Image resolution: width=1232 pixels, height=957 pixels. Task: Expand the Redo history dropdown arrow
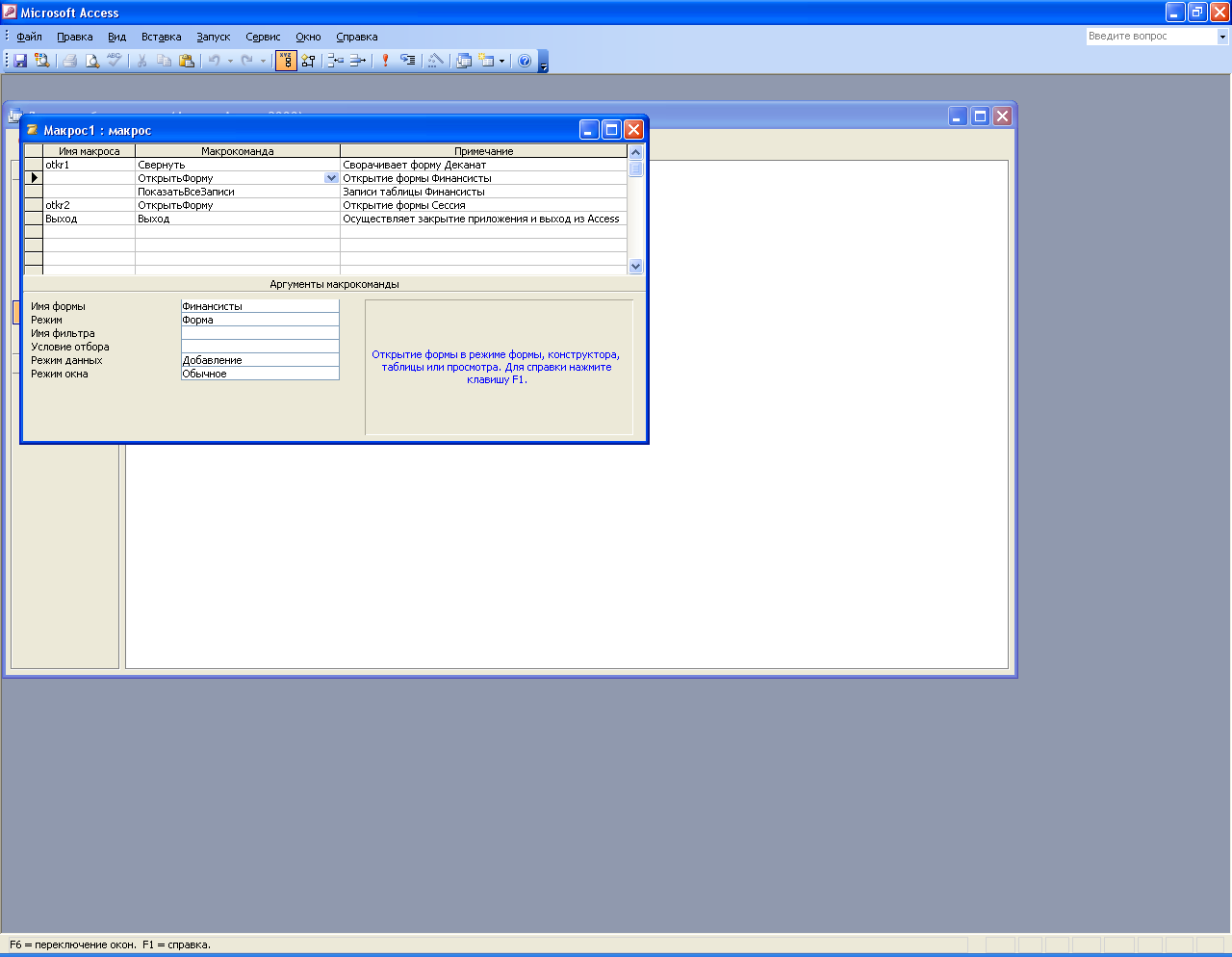[x=263, y=61]
